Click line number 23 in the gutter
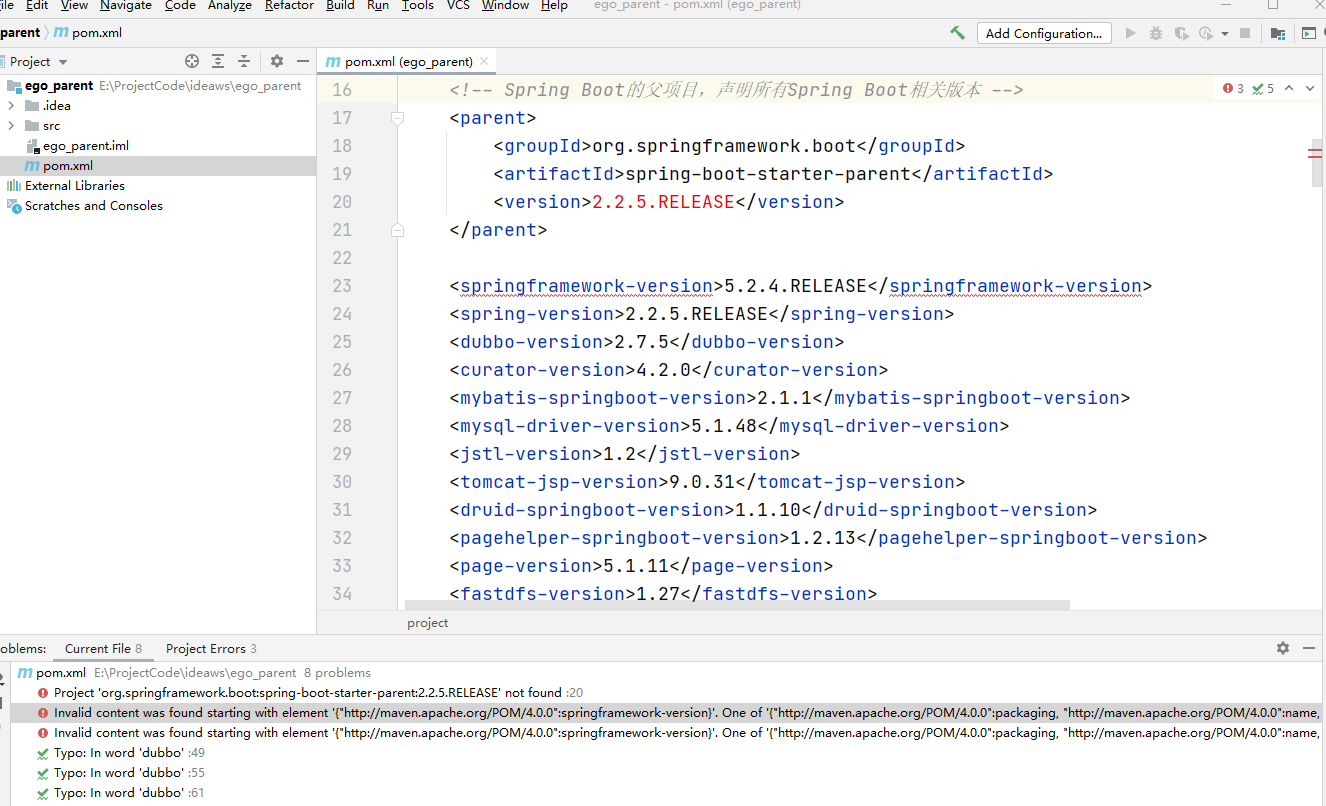 [342, 286]
